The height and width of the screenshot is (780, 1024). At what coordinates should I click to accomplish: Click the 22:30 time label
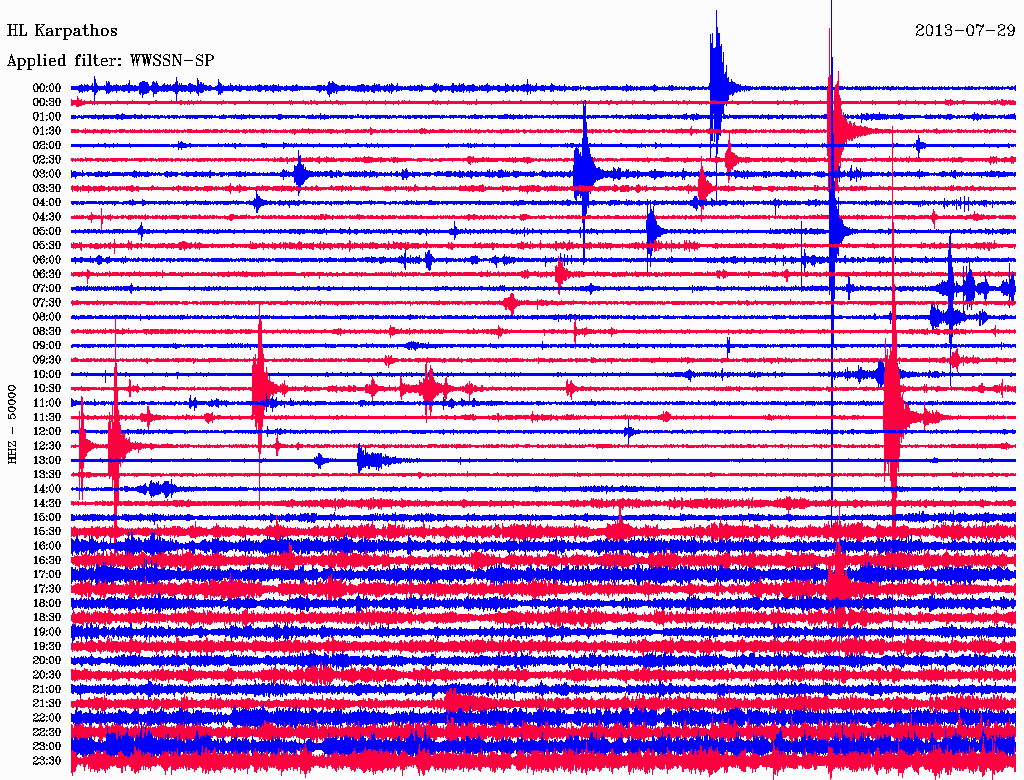click(47, 732)
